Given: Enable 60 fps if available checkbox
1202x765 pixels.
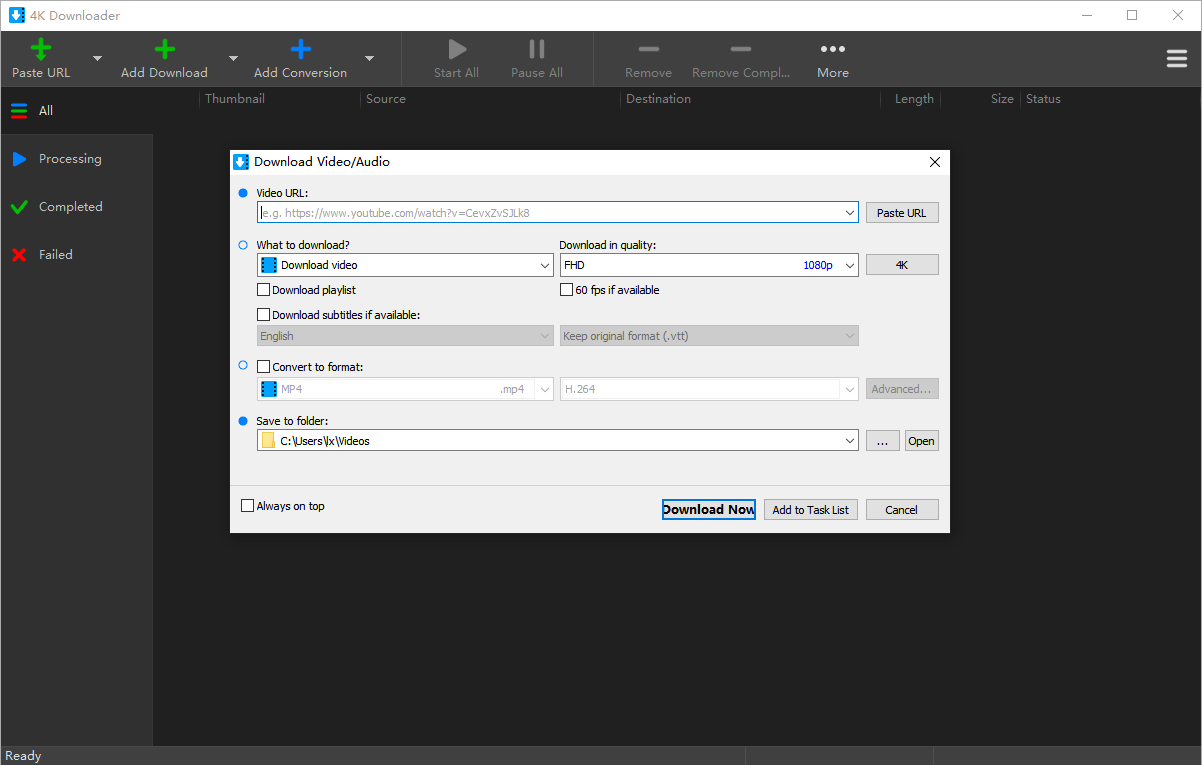Looking at the screenshot, I should pos(567,290).
